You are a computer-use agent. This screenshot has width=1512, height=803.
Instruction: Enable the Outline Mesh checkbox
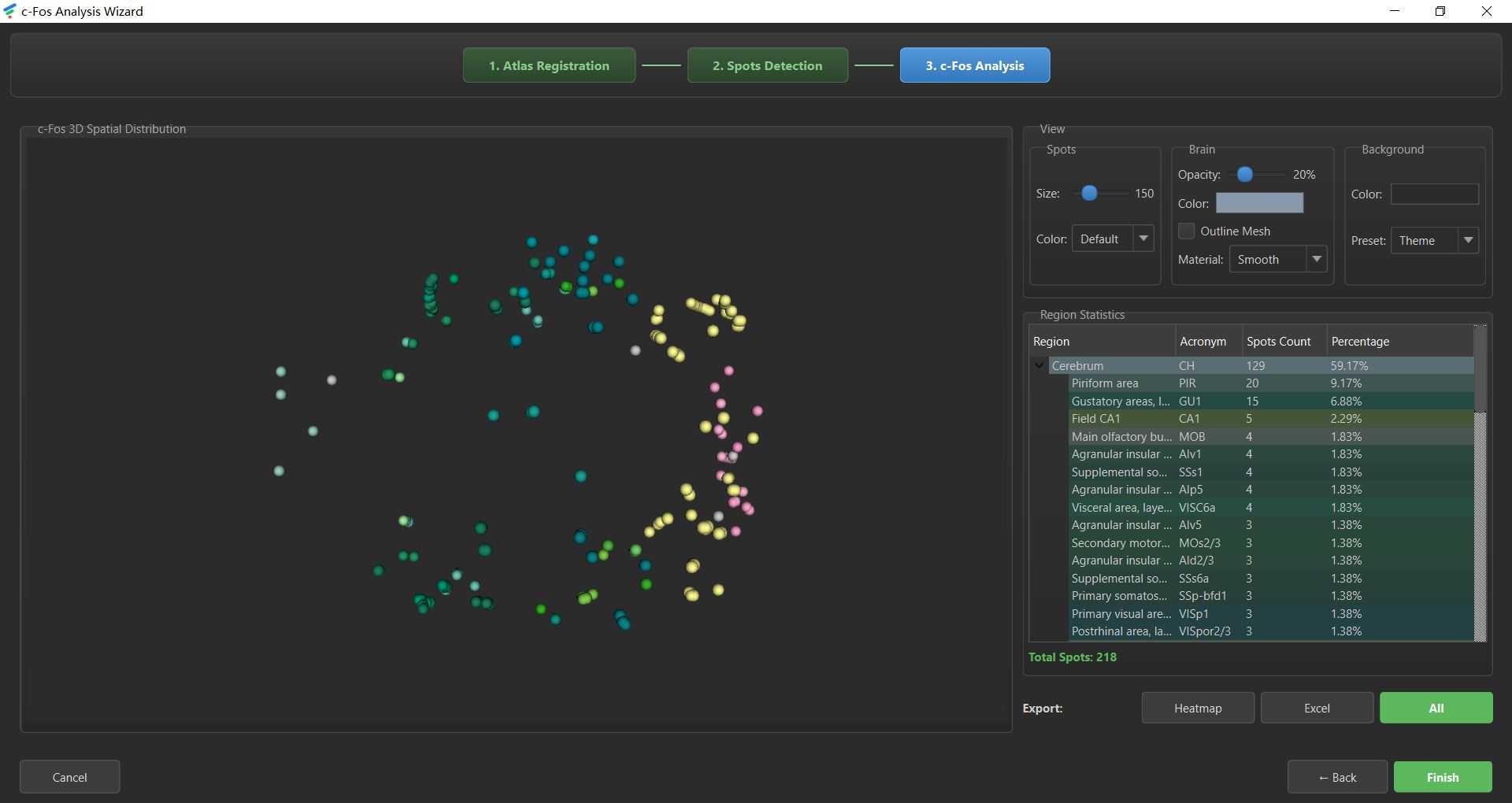(1186, 231)
